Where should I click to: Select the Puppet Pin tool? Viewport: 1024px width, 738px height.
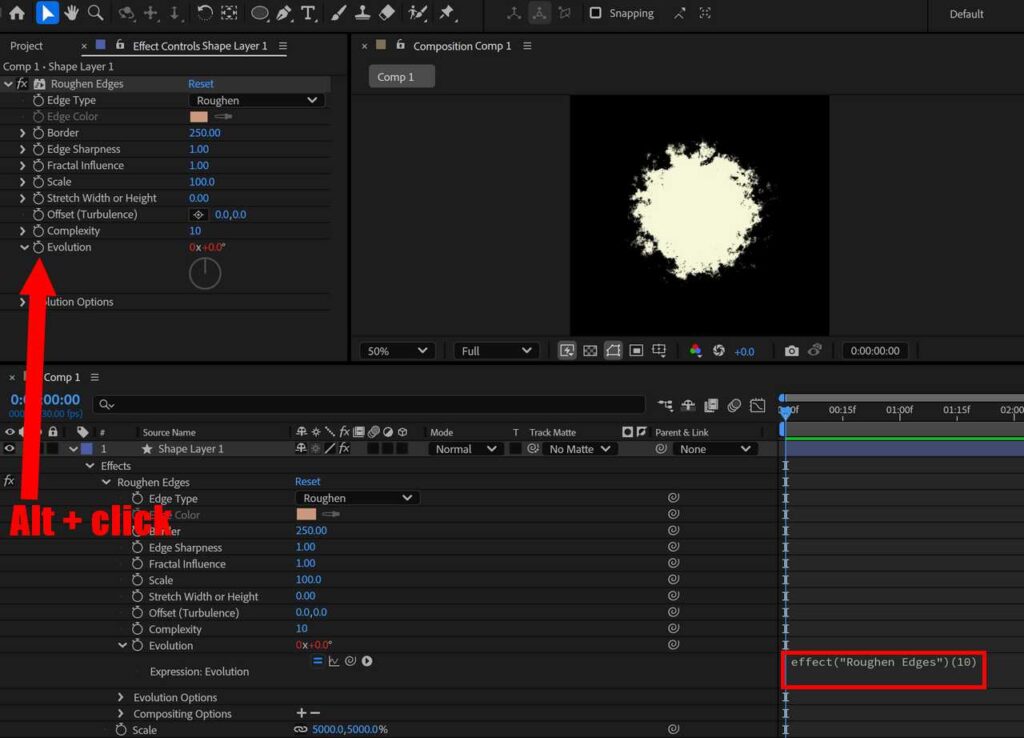coord(447,12)
